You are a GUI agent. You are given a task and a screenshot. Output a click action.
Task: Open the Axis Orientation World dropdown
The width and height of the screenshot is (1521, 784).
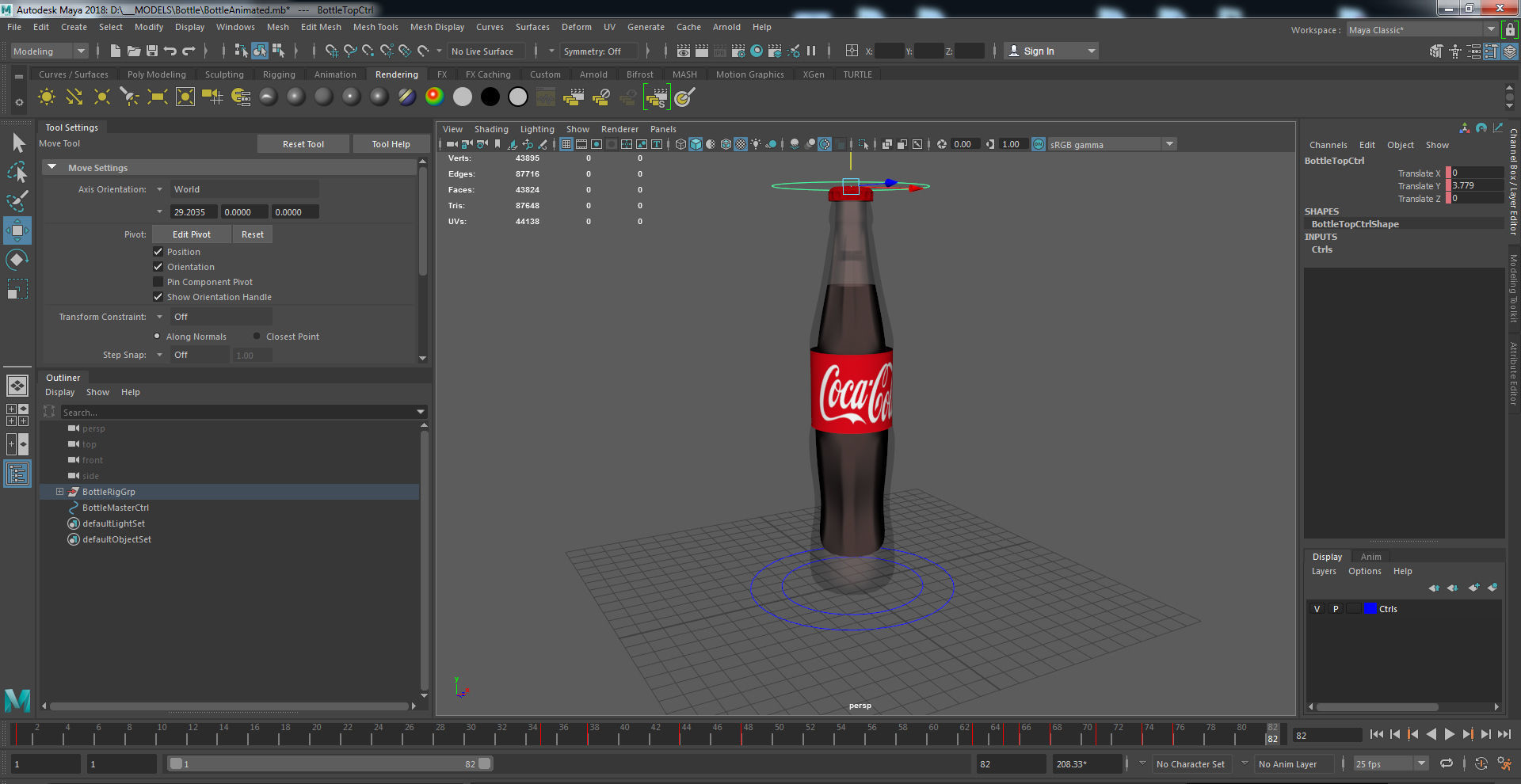tap(244, 189)
